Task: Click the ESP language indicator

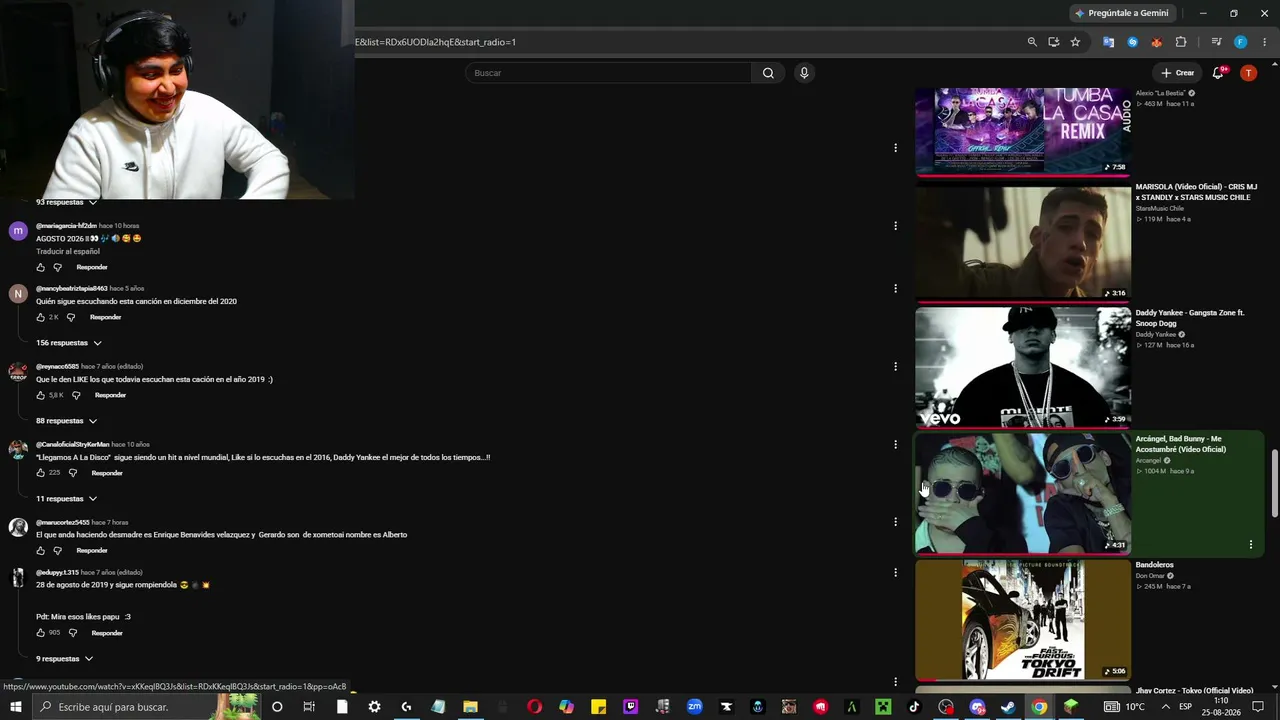Action: coord(1185,707)
